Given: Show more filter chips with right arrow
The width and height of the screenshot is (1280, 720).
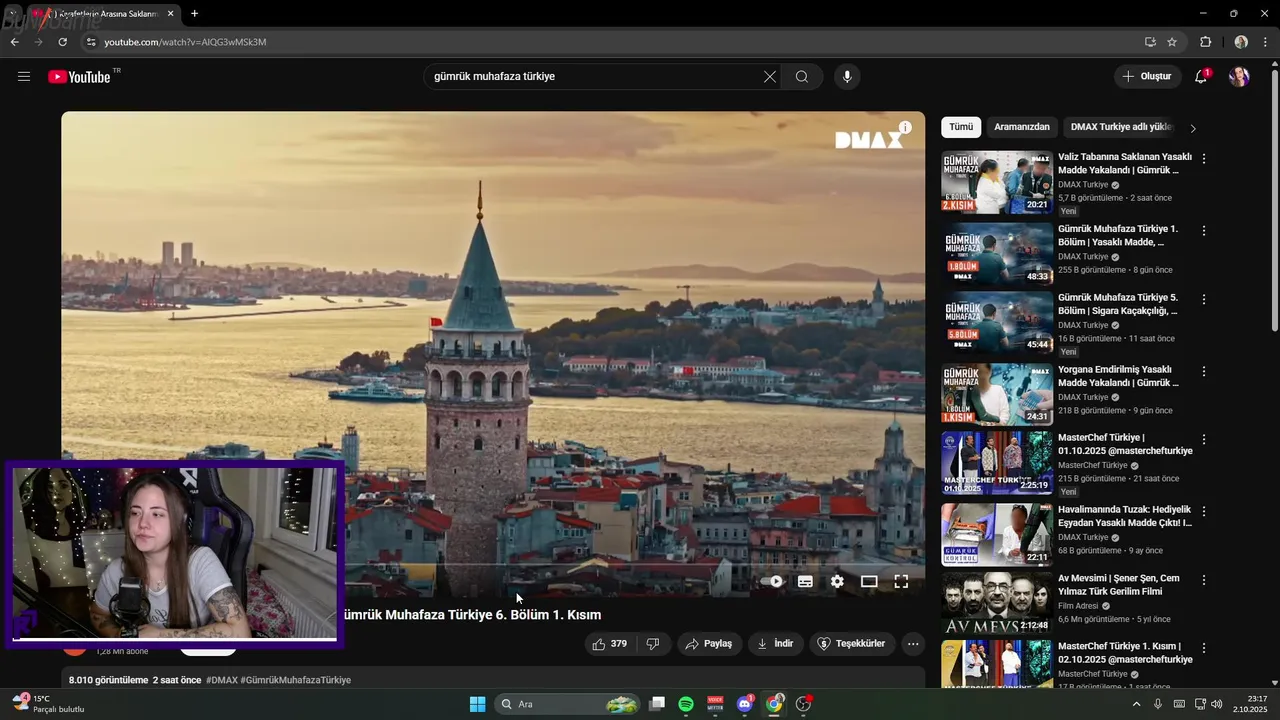Looking at the screenshot, I should click(x=1192, y=128).
